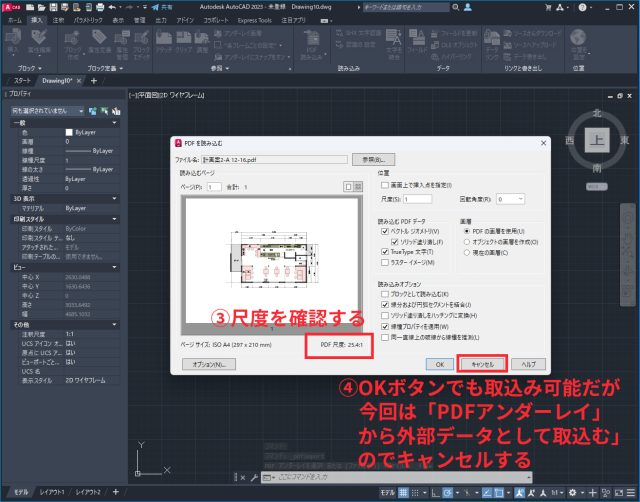Click the キャンセル button
Screen dimensions: 640x502
[483, 364]
